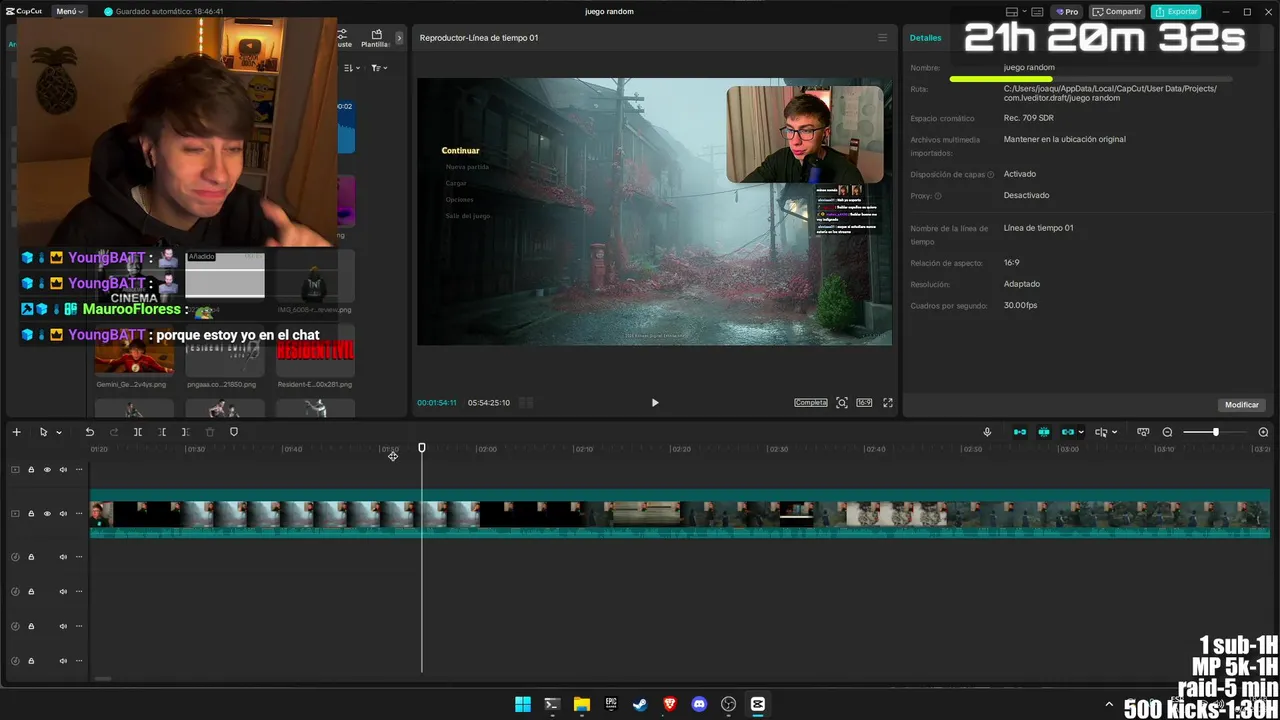Click the timeline zoom slider handle

click(x=1215, y=432)
